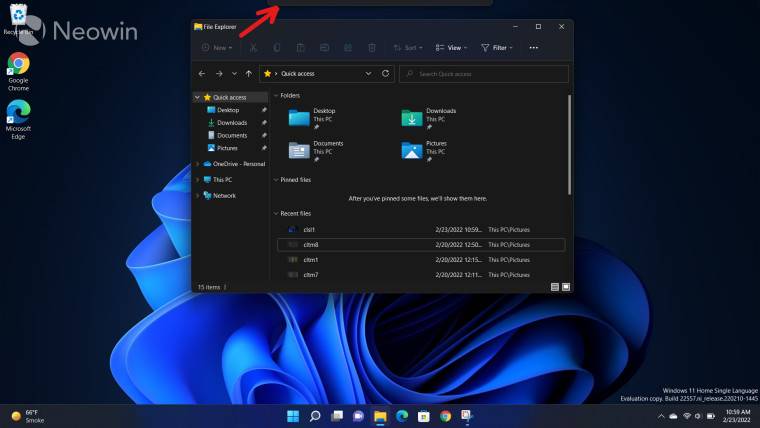This screenshot has width=760, height=428.
Task: Navigate back with the left arrow
Action: [202, 74]
